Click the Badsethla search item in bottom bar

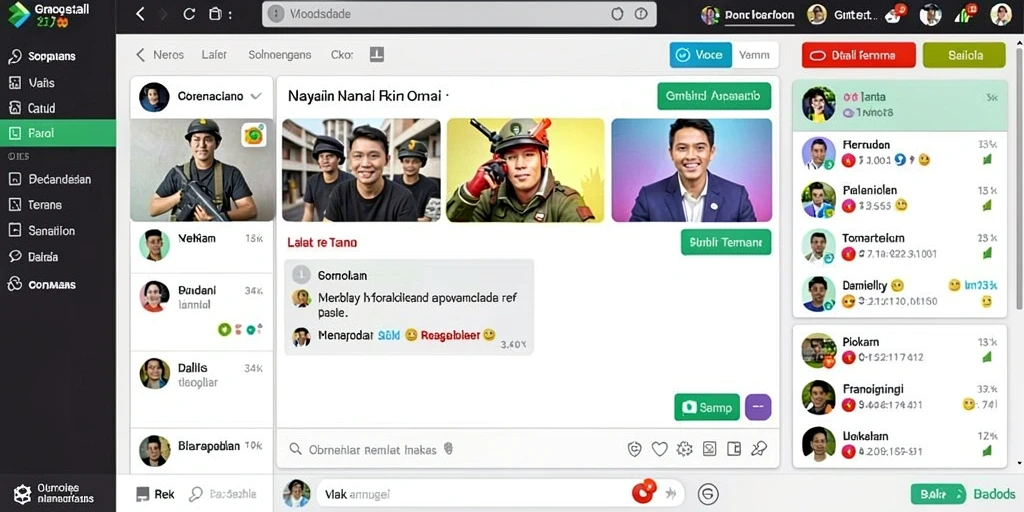223,494
